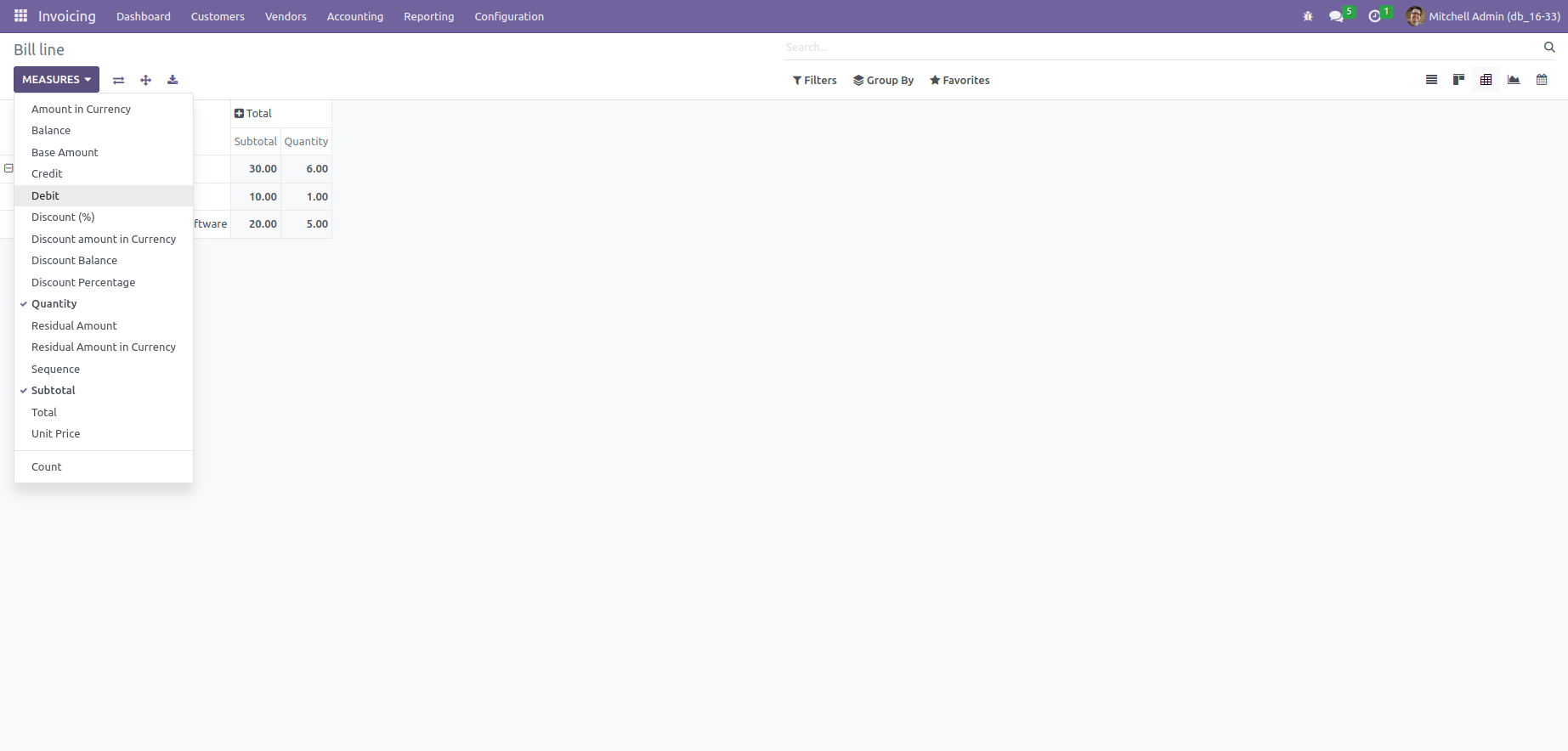Open the Filters dropdown
Image resolution: width=1568 pixels, height=751 pixels.
[815, 80]
